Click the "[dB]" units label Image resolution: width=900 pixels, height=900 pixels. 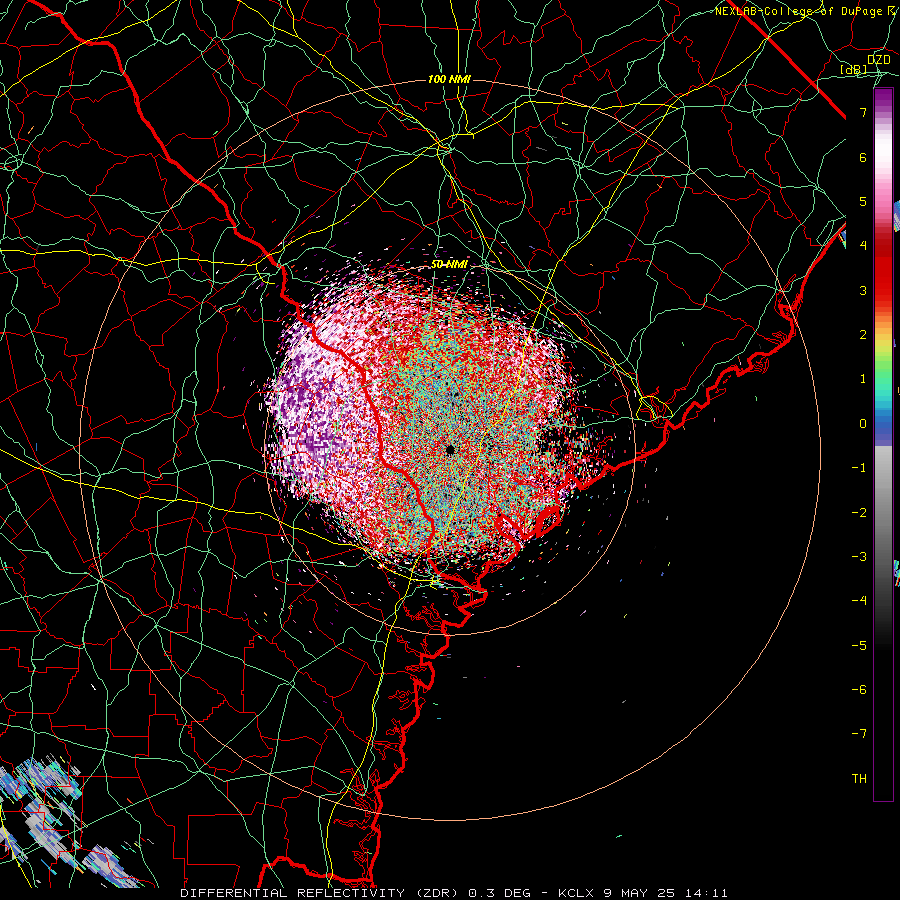[854, 70]
